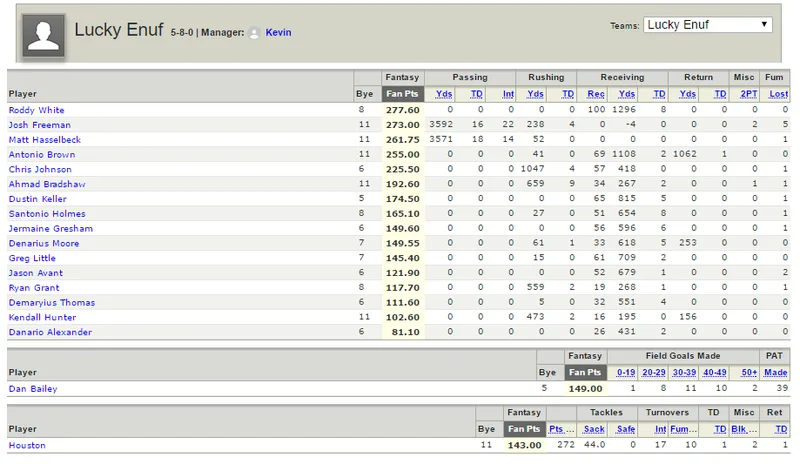This screenshot has height=464, width=800.
Task: Click Dan Bailey's 149.00 fantasy points
Action: pyautogui.click(x=586, y=388)
